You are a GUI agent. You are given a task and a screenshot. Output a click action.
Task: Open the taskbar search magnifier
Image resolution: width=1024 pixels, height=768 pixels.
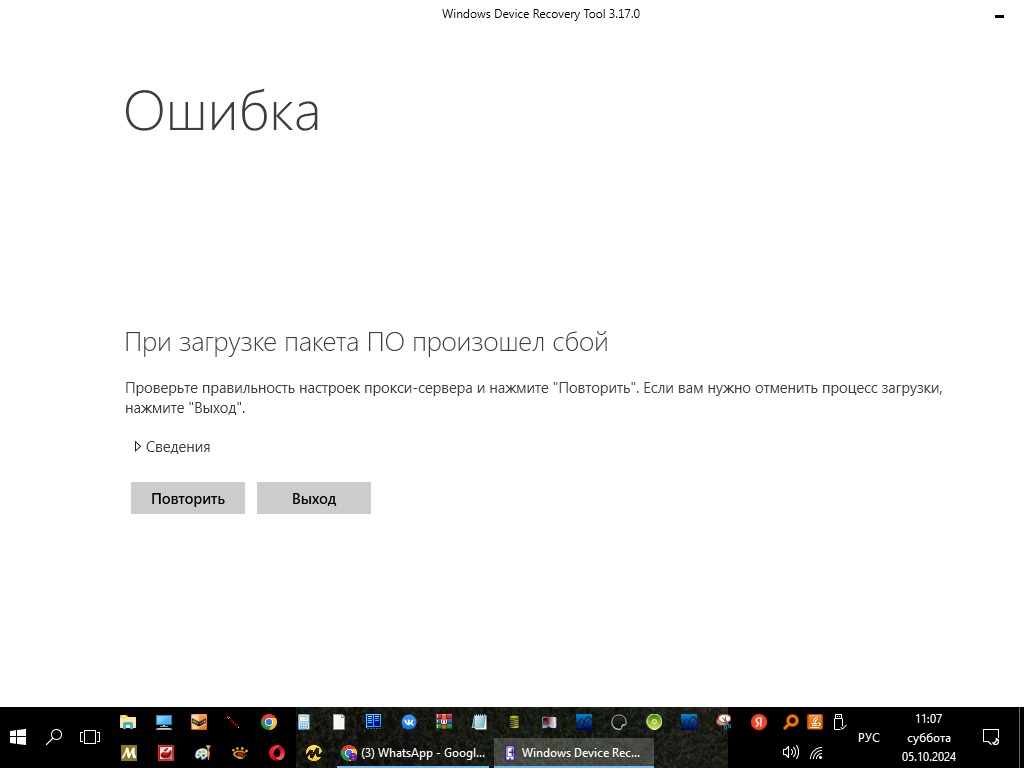click(x=54, y=737)
